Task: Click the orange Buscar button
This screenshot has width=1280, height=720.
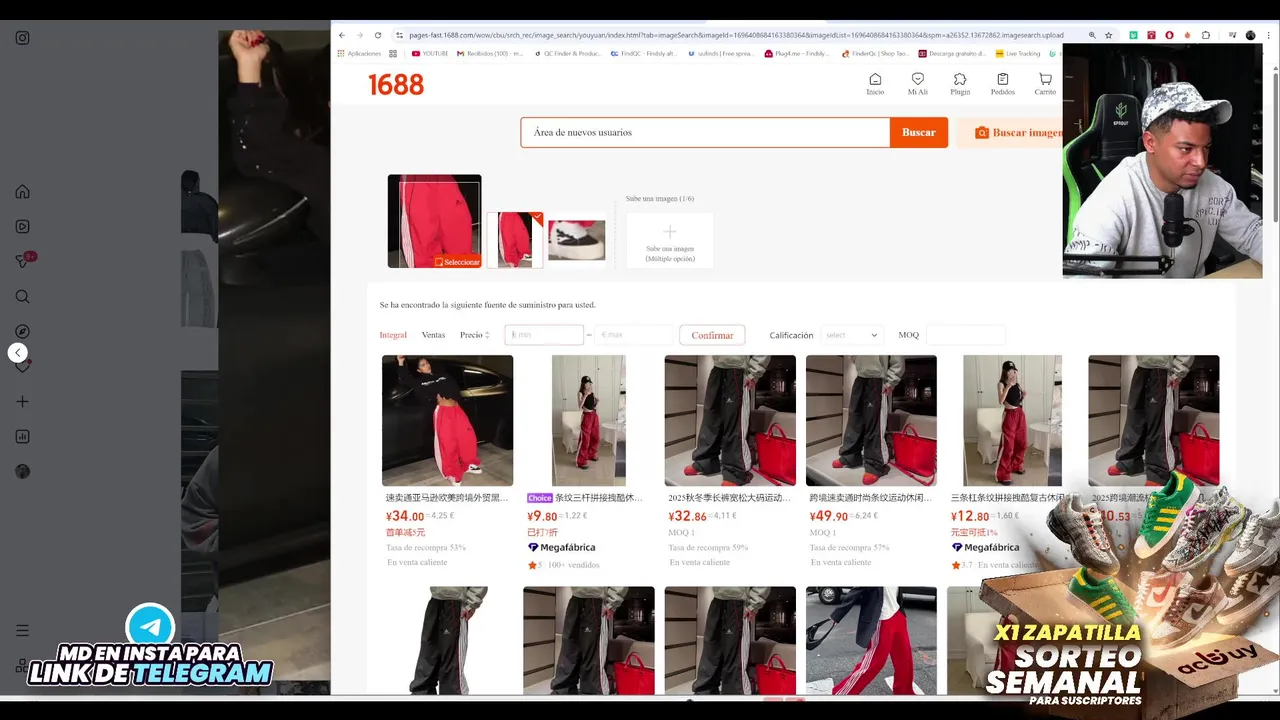Action: [919, 132]
